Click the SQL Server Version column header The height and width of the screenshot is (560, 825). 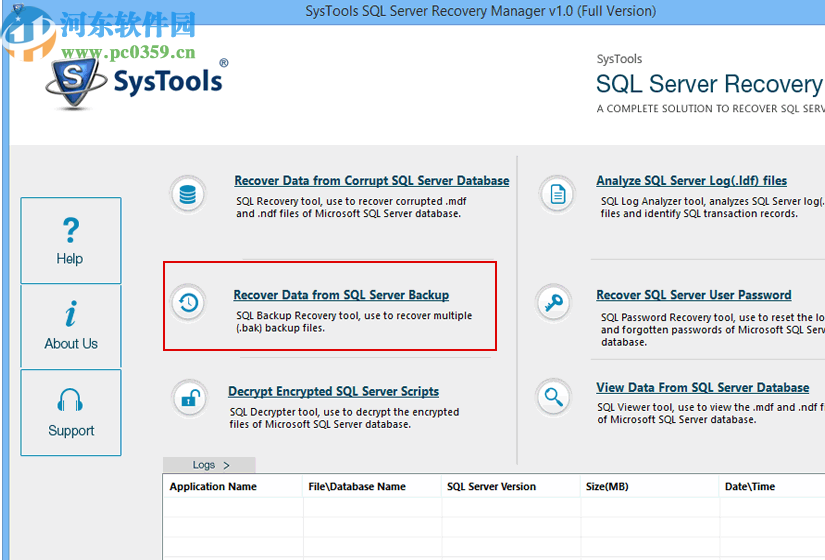click(x=491, y=486)
